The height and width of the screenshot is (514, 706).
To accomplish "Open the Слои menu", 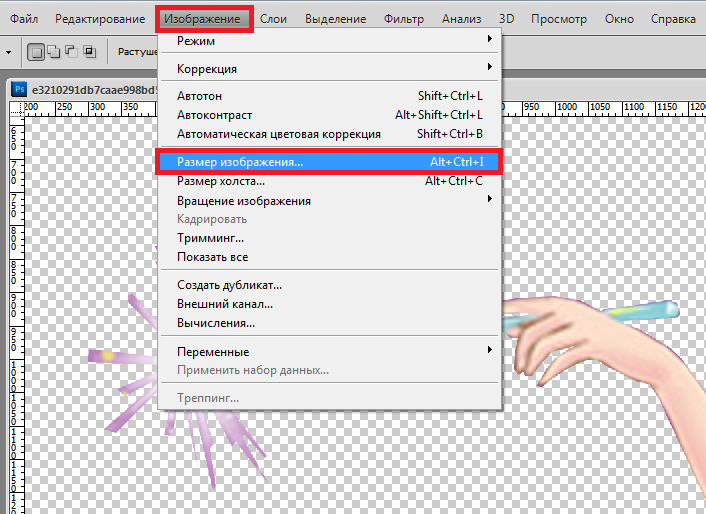I will point(274,19).
